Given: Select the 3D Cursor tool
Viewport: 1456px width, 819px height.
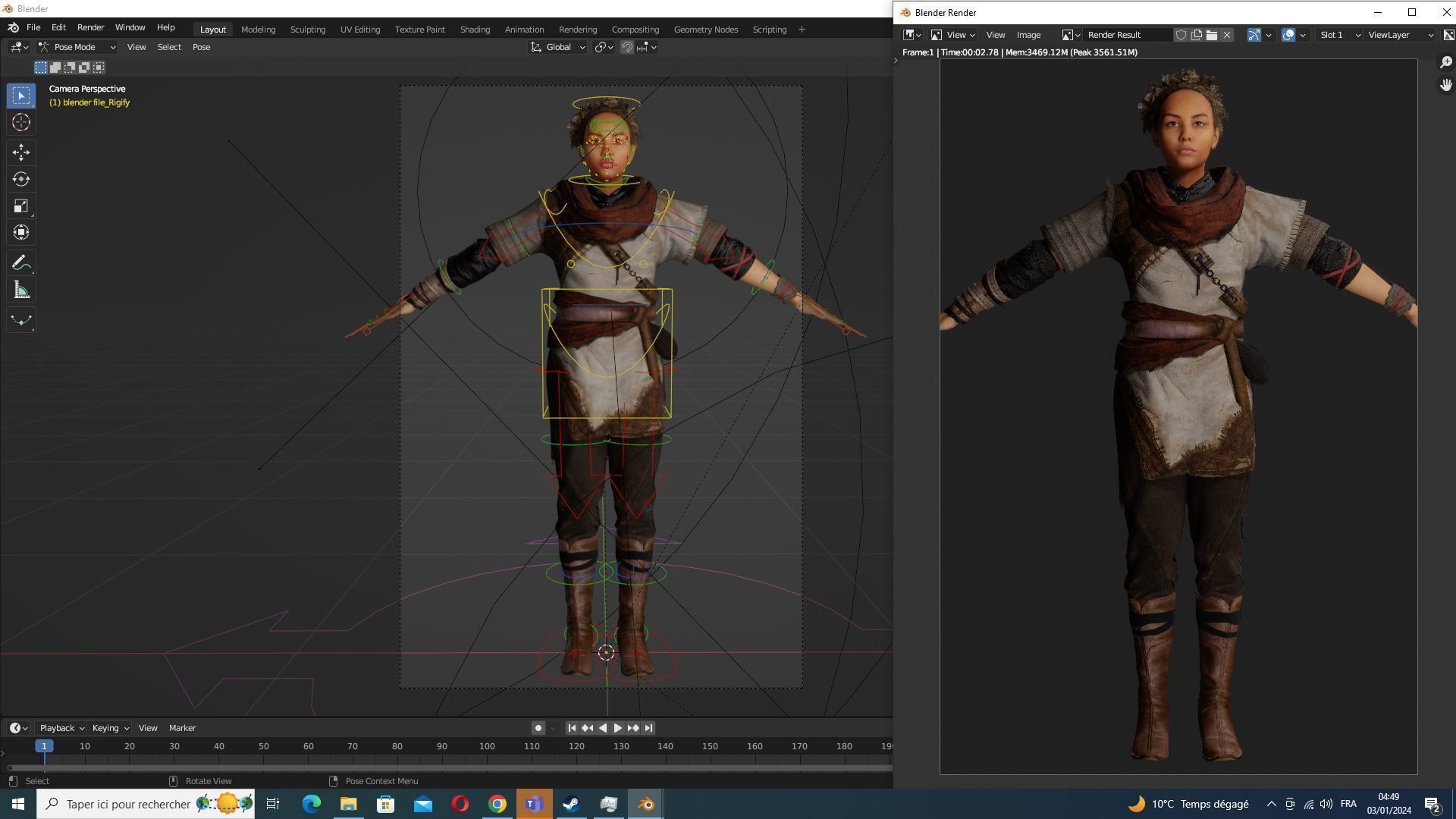Looking at the screenshot, I should 21,122.
